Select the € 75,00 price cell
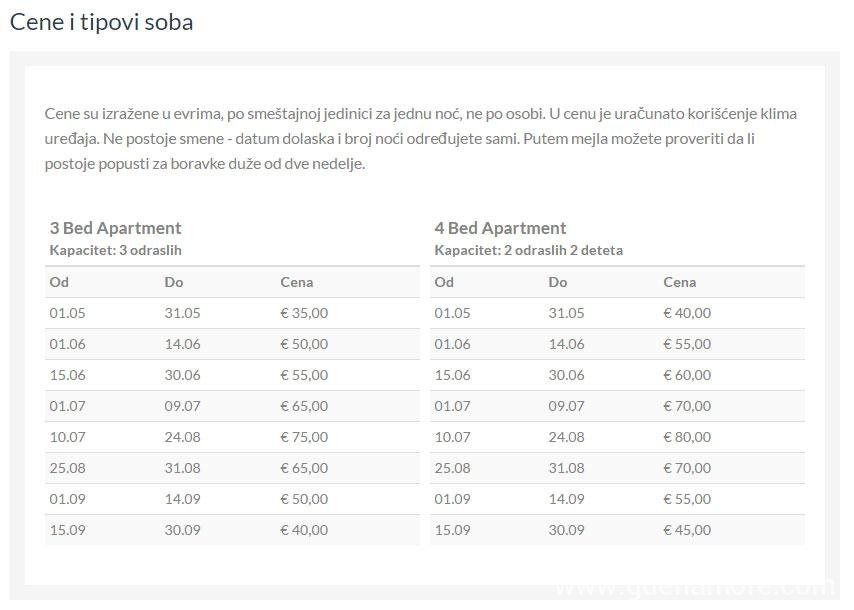Screen dimensions: 854x610 [x=304, y=437]
